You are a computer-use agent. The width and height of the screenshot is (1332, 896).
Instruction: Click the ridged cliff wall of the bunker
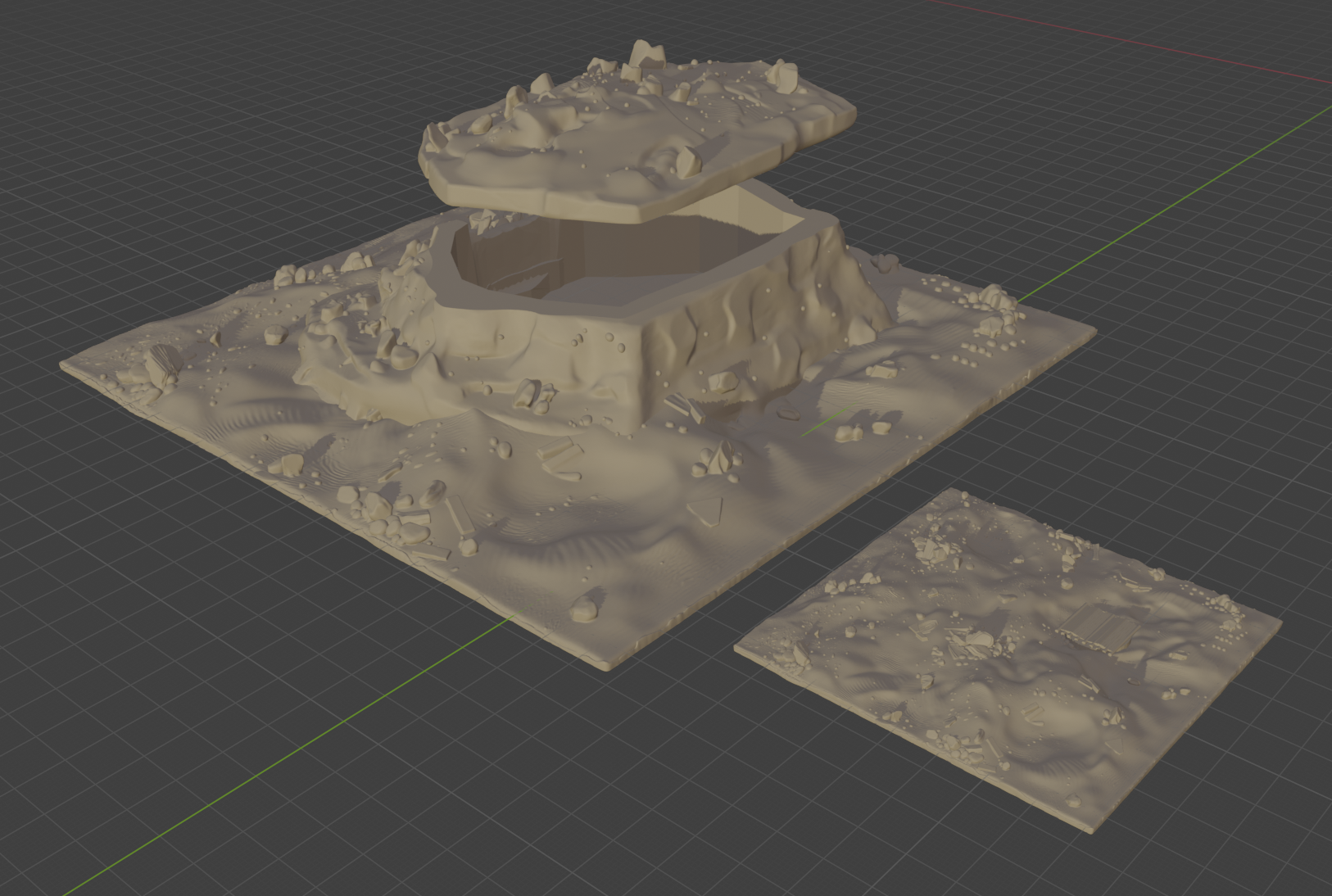point(762,328)
